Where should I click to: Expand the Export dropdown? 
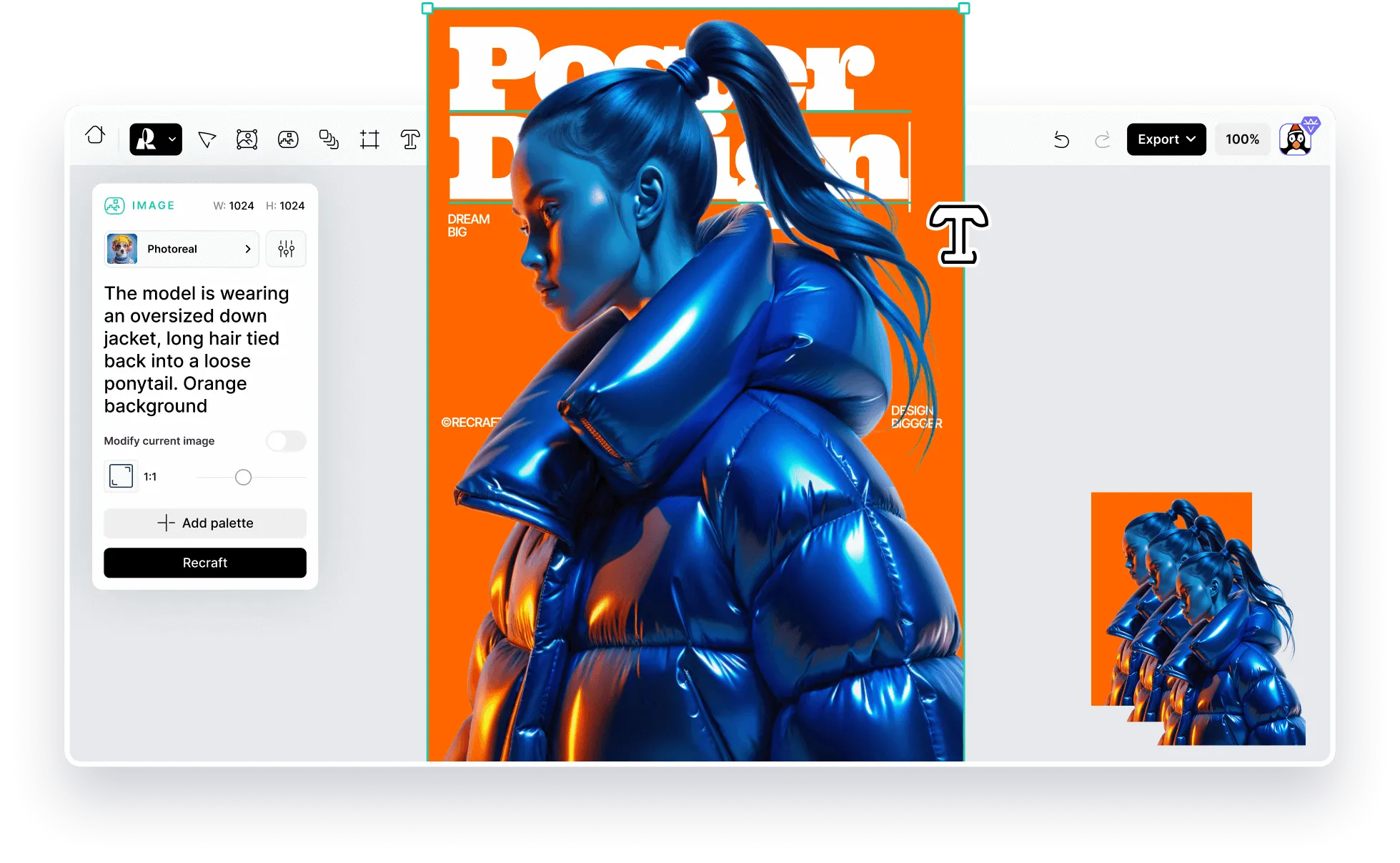[x=1166, y=139]
